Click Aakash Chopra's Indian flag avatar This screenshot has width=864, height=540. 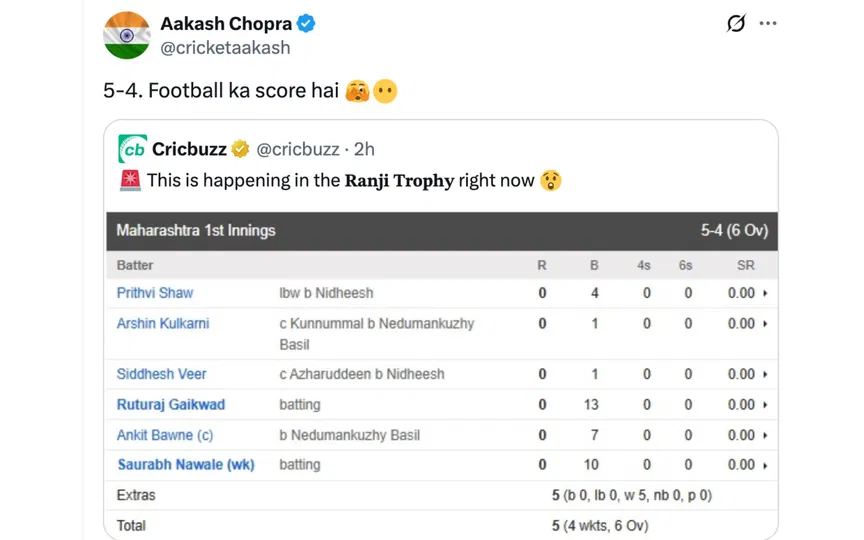click(126, 36)
